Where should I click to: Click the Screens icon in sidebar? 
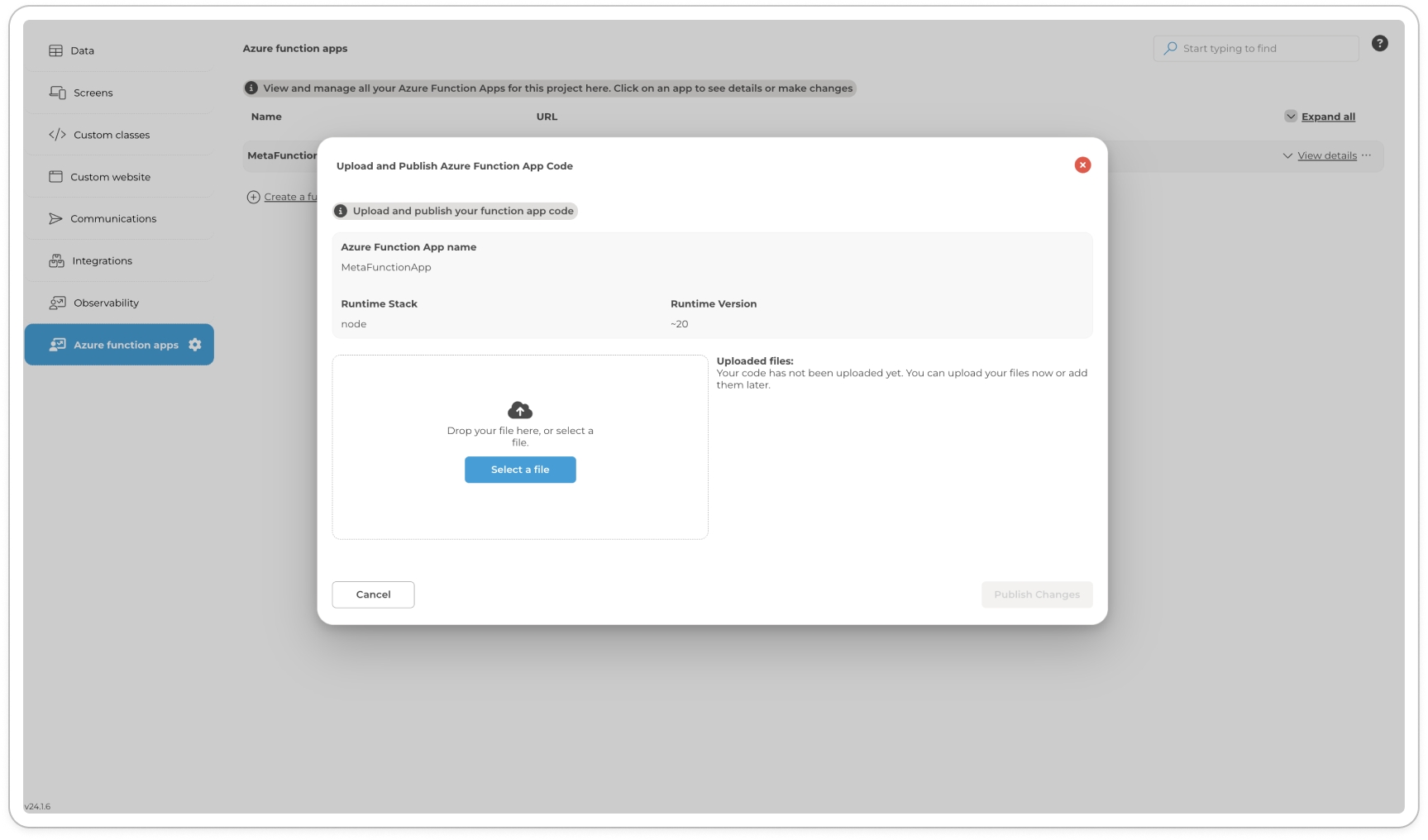(57, 93)
